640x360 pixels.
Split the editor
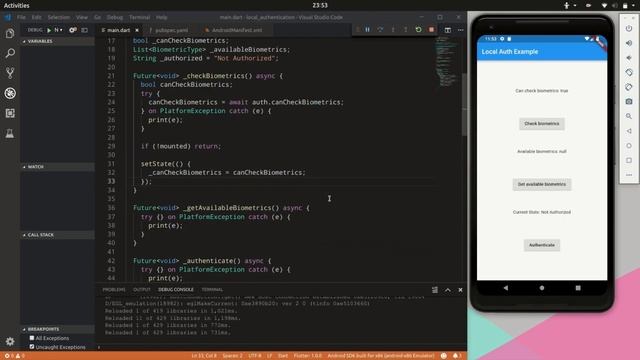448,30
